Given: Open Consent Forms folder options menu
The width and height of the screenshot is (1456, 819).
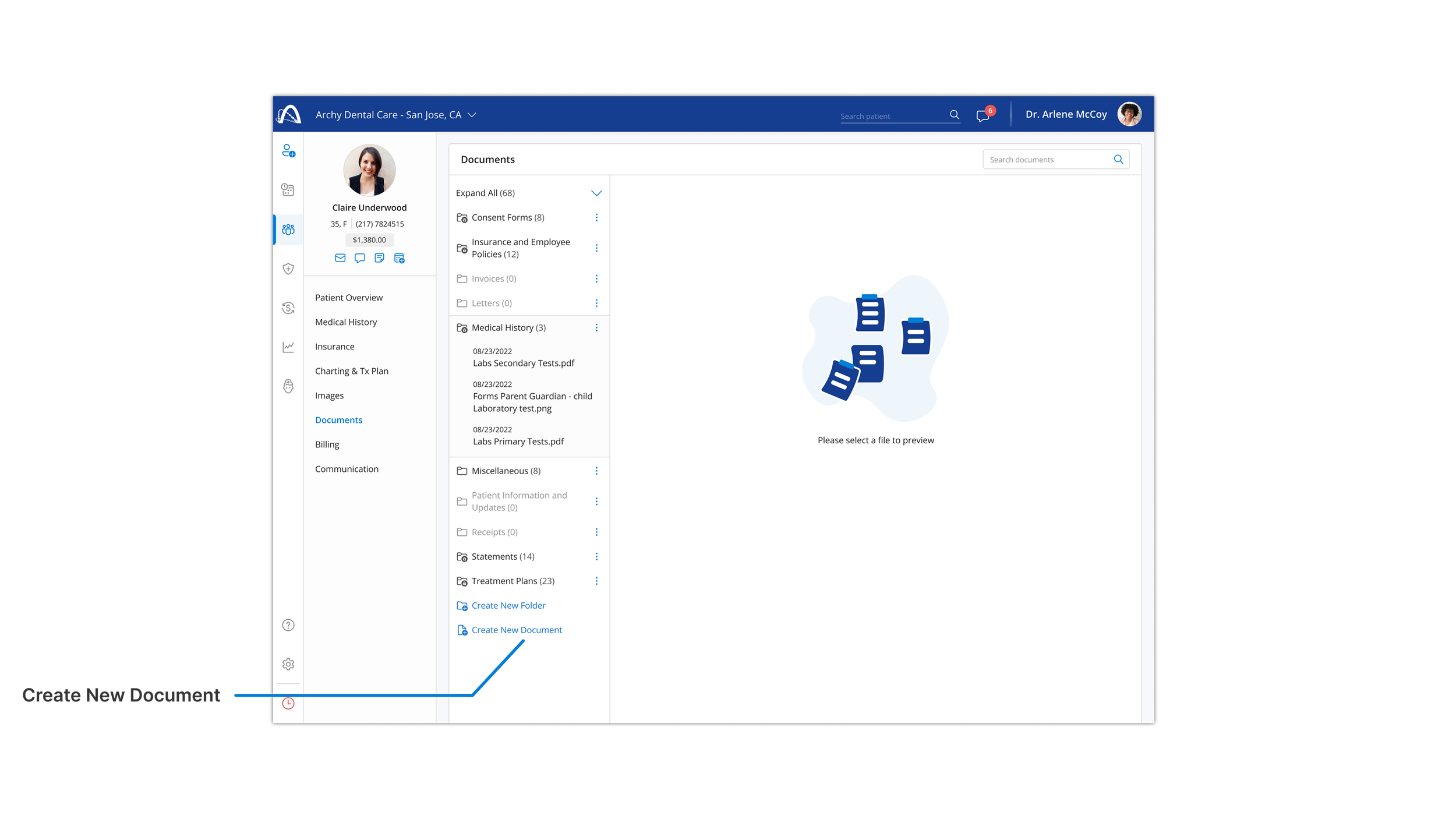Looking at the screenshot, I should click(596, 217).
